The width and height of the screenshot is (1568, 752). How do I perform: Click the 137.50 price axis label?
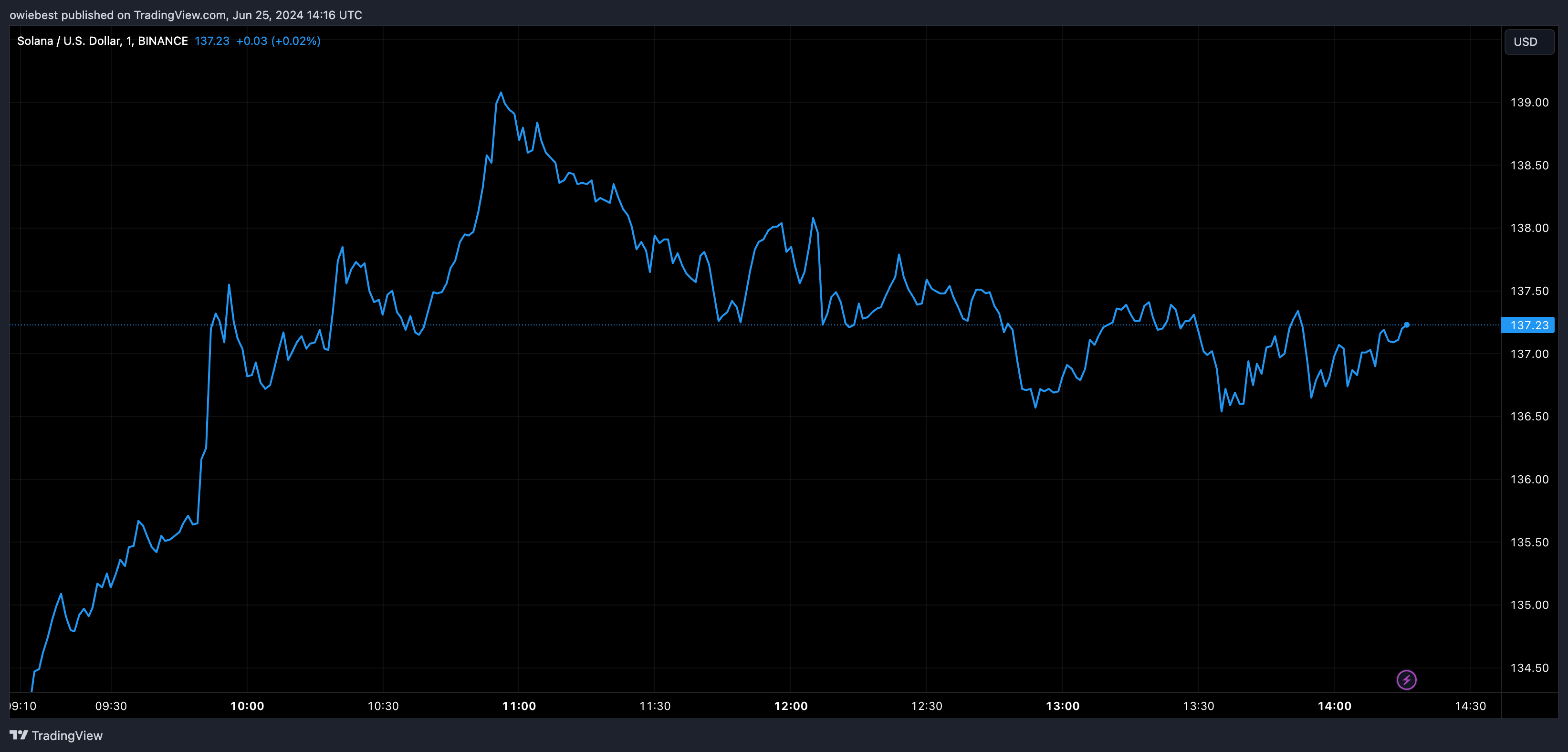point(1529,291)
